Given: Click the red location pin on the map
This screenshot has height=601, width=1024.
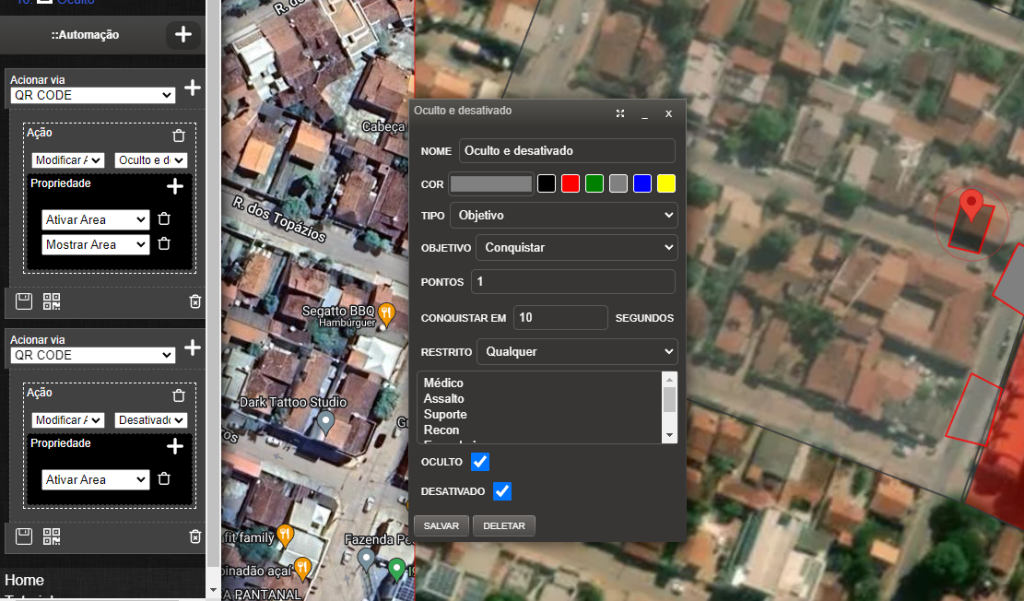Looking at the screenshot, I should tap(970, 205).
